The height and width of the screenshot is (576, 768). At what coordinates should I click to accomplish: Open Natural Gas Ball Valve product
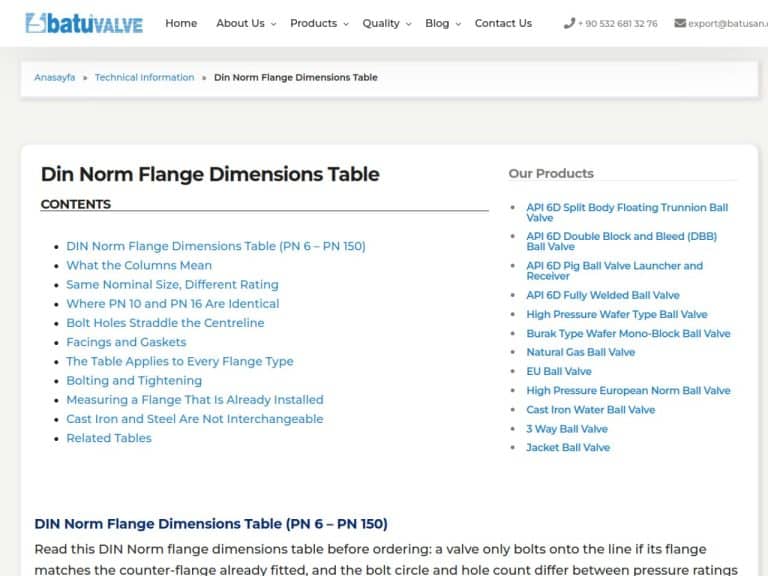tap(580, 352)
